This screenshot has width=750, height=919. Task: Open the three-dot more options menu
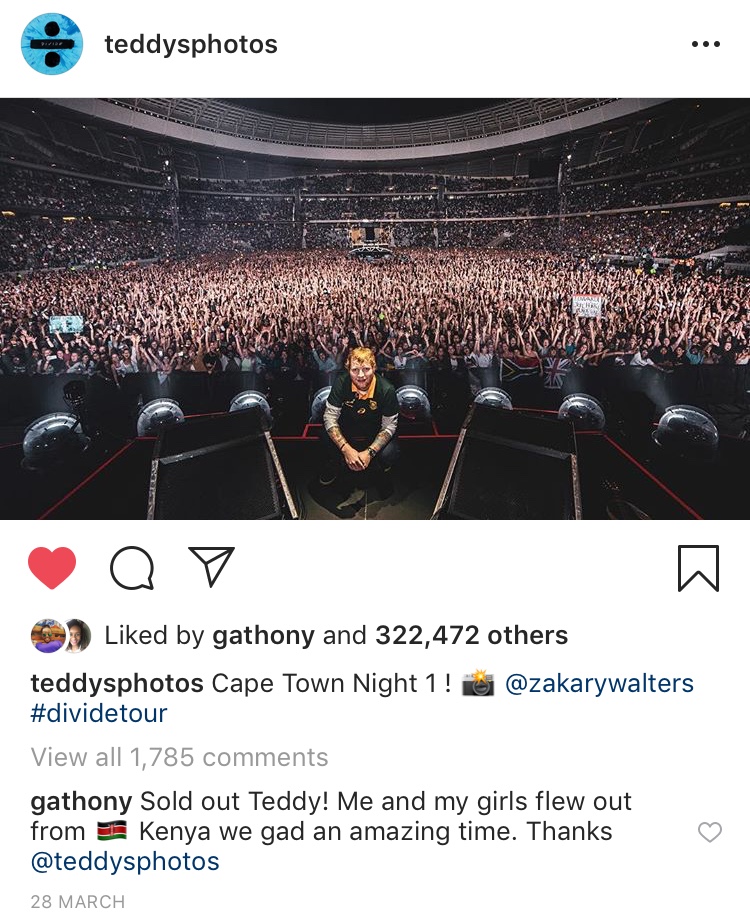pyautogui.click(x=706, y=45)
